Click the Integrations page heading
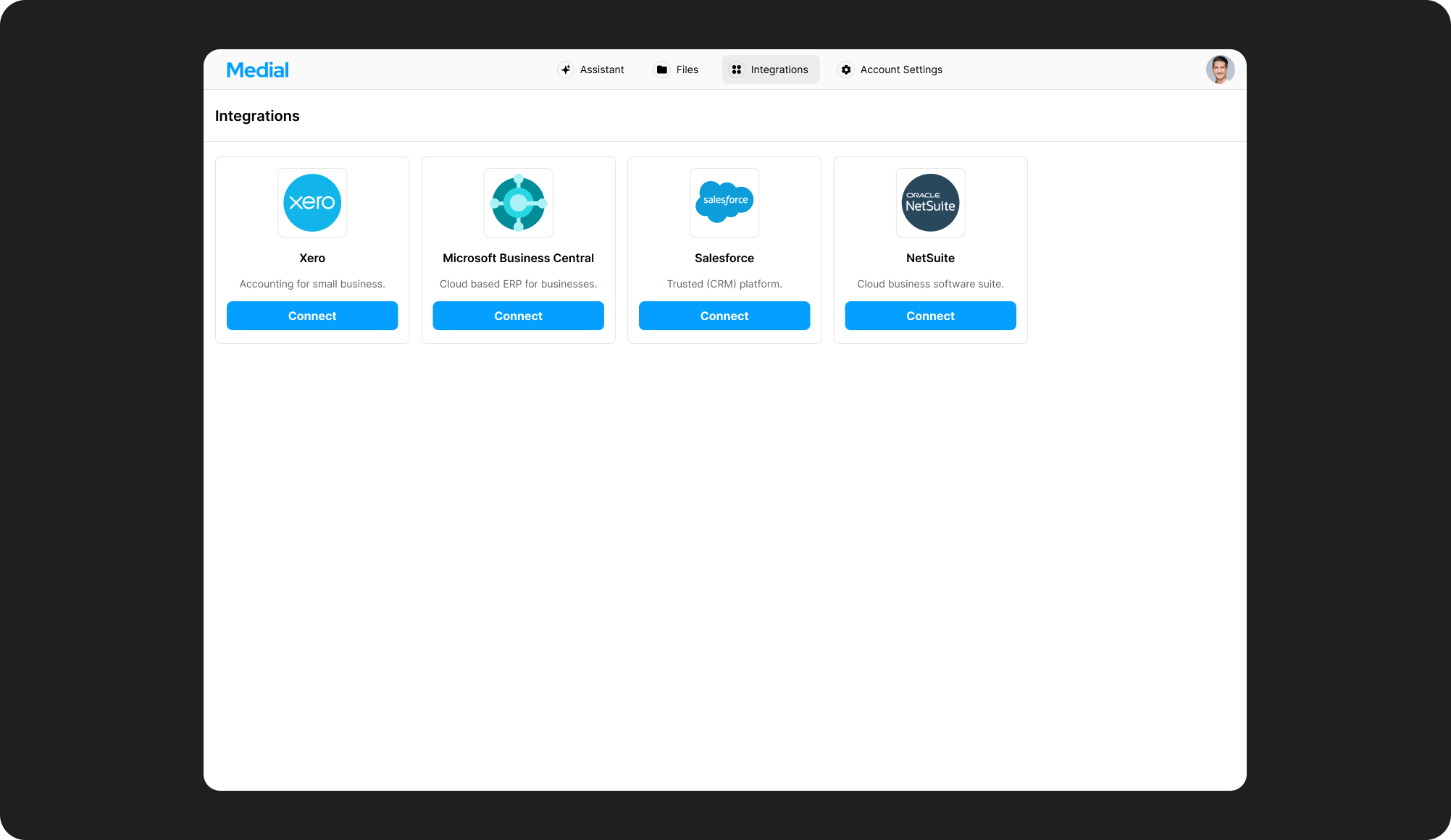Viewport: 1451px width, 840px height. [x=257, y=116]
